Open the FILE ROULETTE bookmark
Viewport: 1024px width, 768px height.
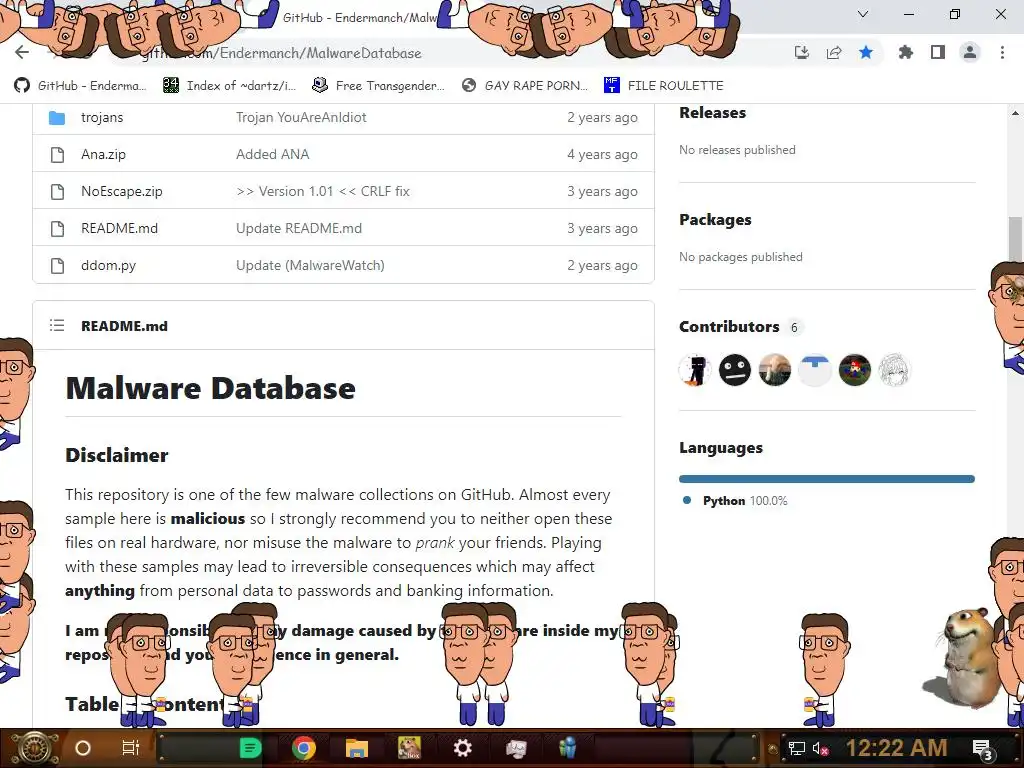664,86
